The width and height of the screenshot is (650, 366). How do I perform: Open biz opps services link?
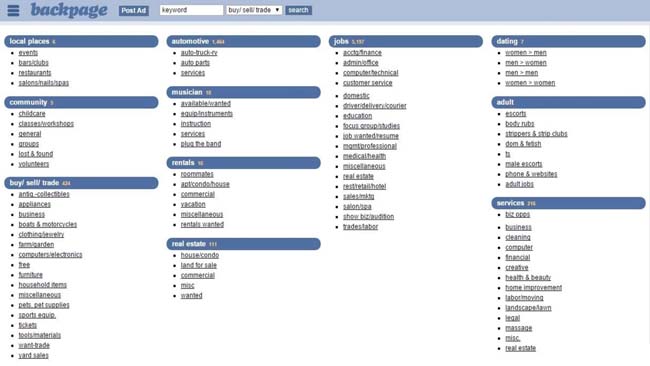(x=517, y=214)
